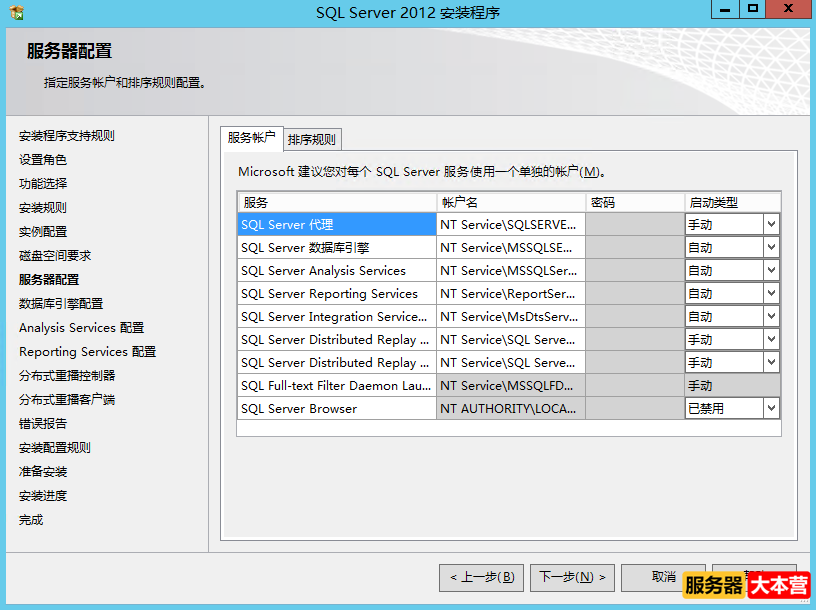The width and height of the screenshot is (816, 610).
Task: Click the SQL Server setup title bar icon
Action: coord(17,12)
